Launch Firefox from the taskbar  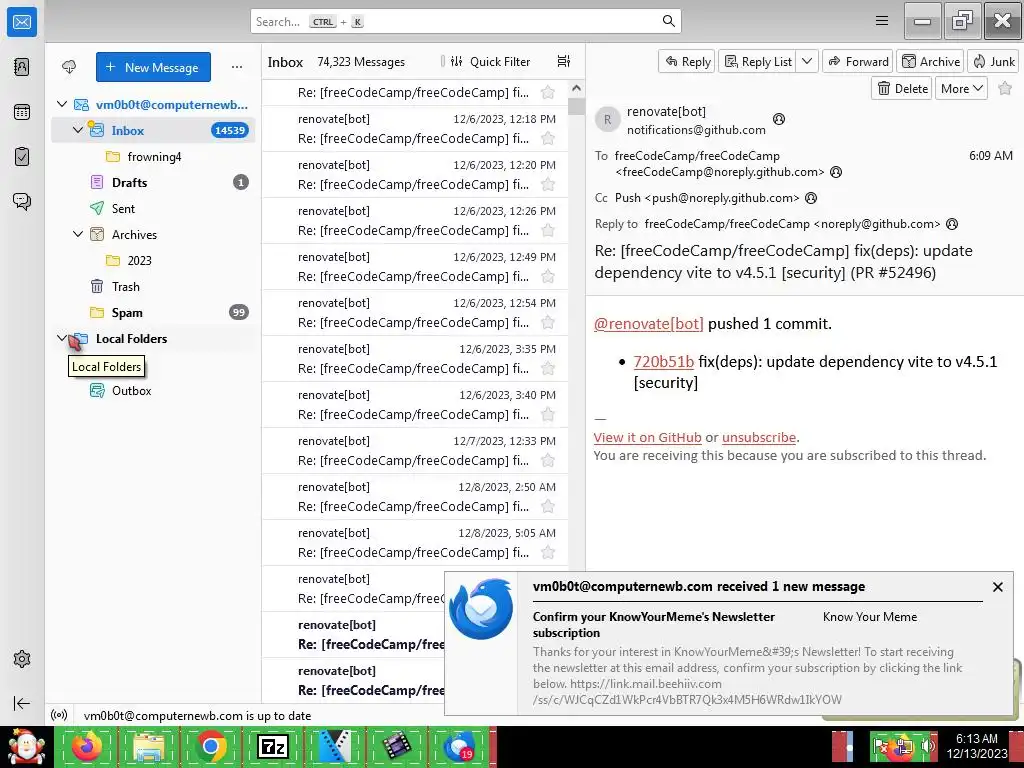(87, 746)
